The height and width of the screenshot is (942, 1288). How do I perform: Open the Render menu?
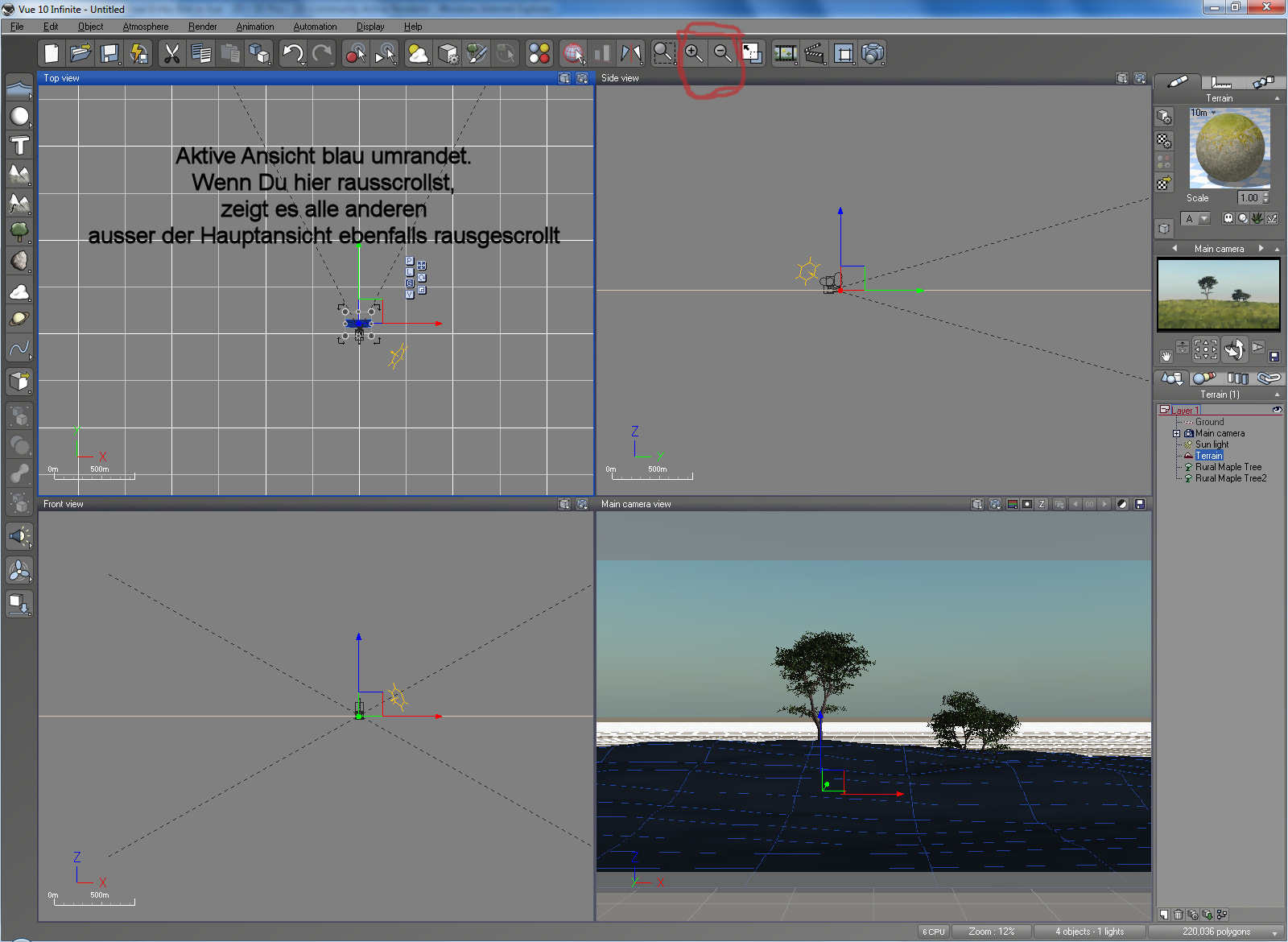point(203,27)
